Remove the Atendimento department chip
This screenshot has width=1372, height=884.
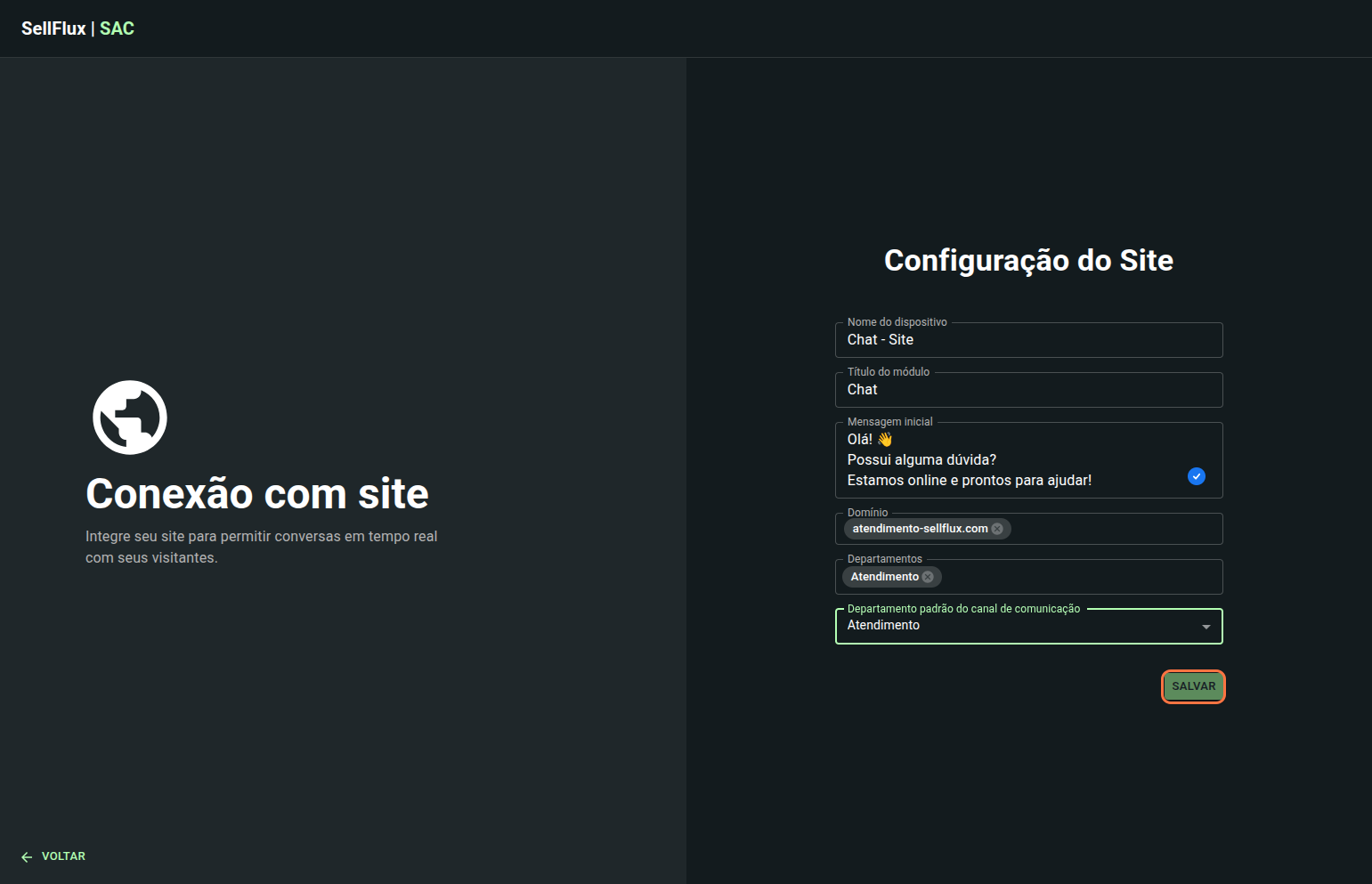928,577
